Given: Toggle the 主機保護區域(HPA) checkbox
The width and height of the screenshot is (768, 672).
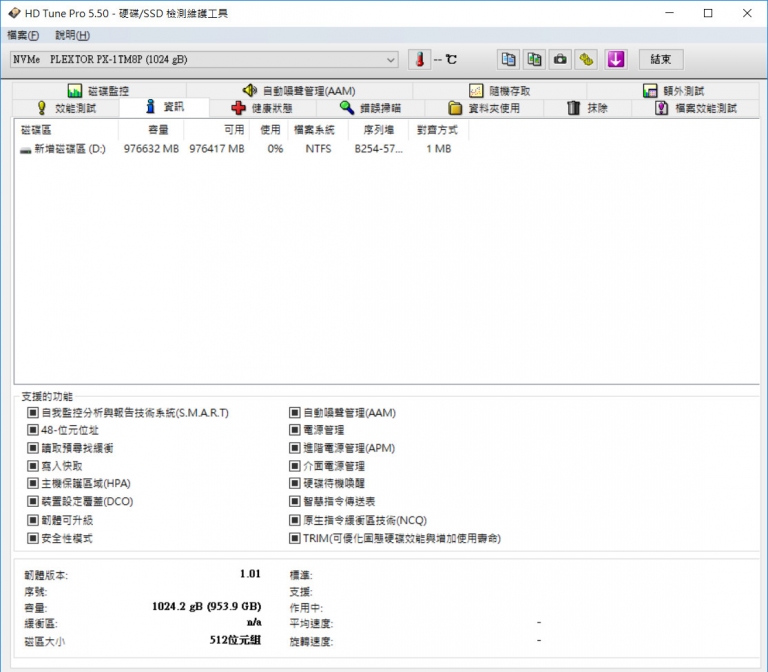Looking at the screenshot, I should point(33,483).
